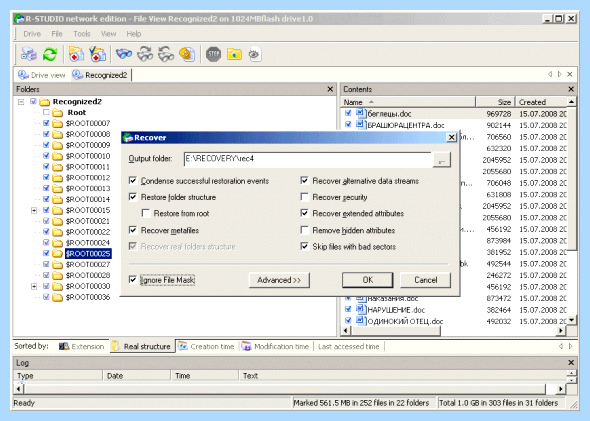Collapse the Recognized2 tree node
This screenshot has width=590, height=421.
click(x=21, y=102)
